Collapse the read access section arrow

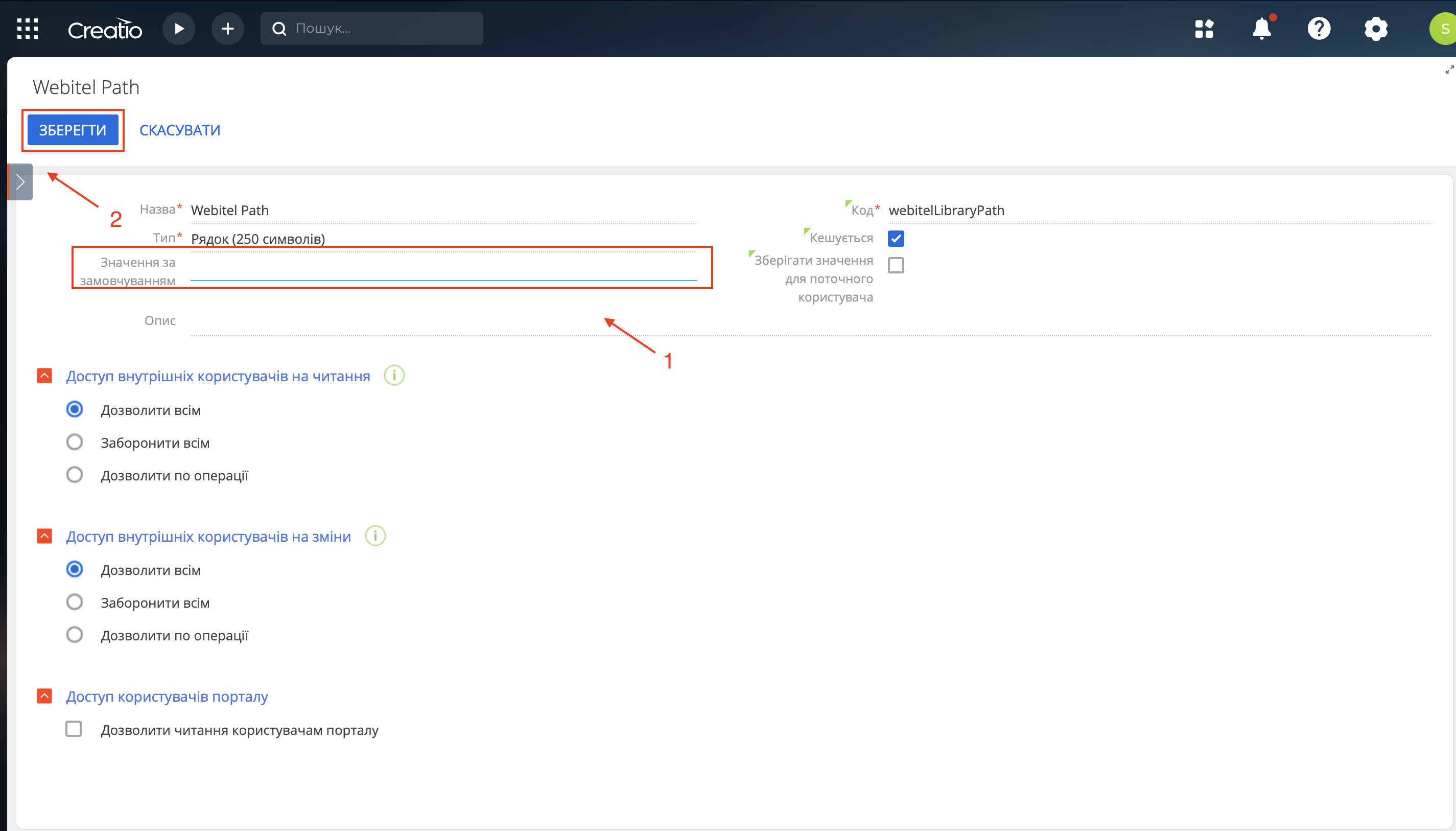click(x=44, y=376)
